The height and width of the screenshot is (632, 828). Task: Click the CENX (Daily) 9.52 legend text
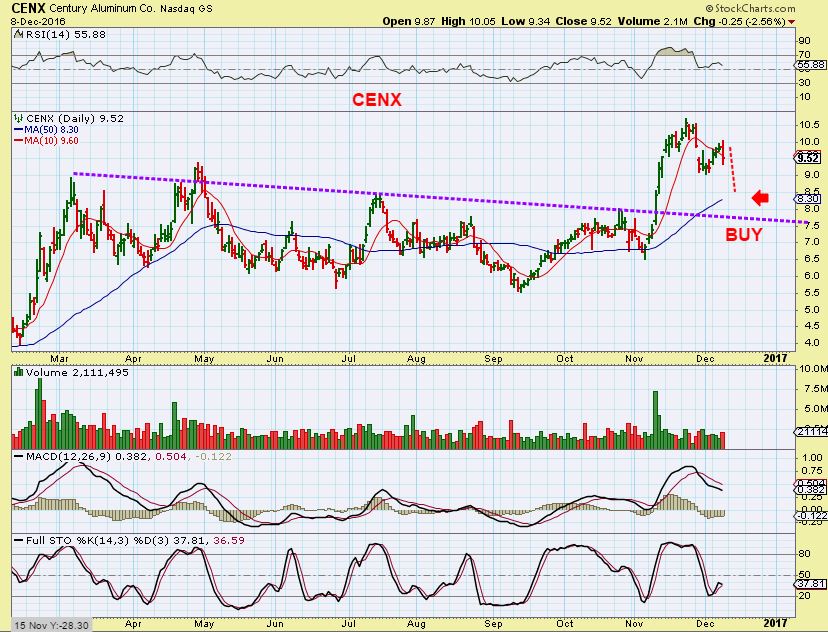pos(75,118)
